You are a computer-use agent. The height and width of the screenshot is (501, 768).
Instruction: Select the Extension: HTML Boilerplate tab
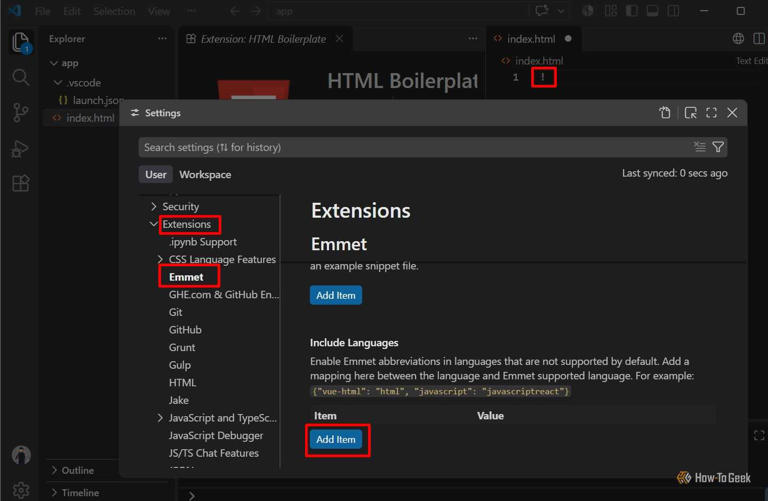pos(264,39)
